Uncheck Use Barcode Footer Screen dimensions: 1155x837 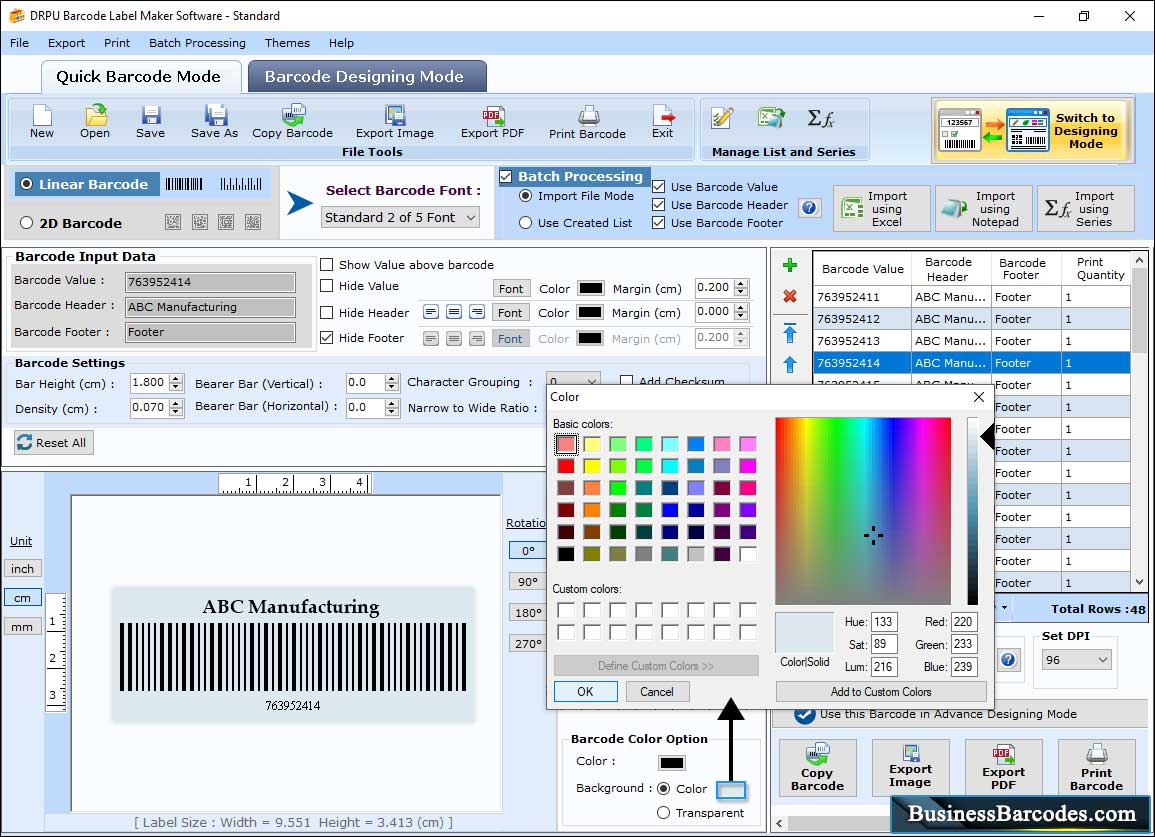click(659, 223)
